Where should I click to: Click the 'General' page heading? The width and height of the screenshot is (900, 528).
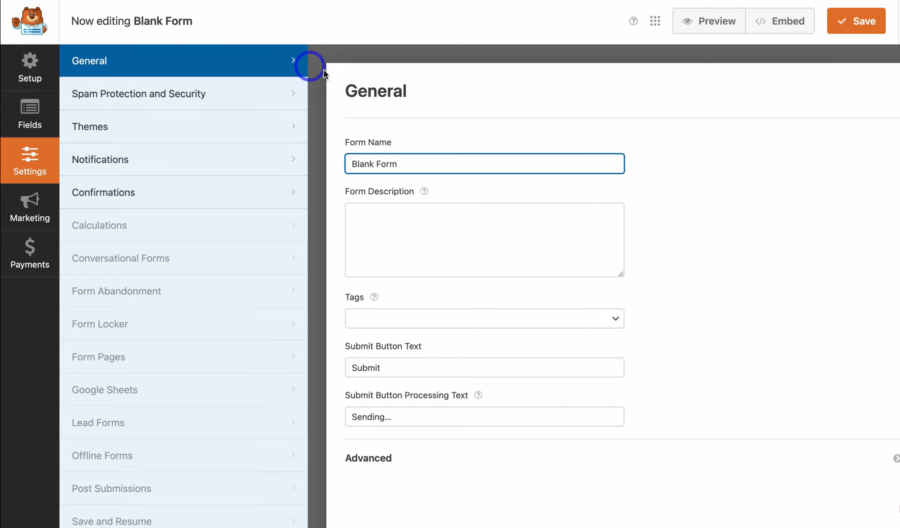click(x=375, y=91)
